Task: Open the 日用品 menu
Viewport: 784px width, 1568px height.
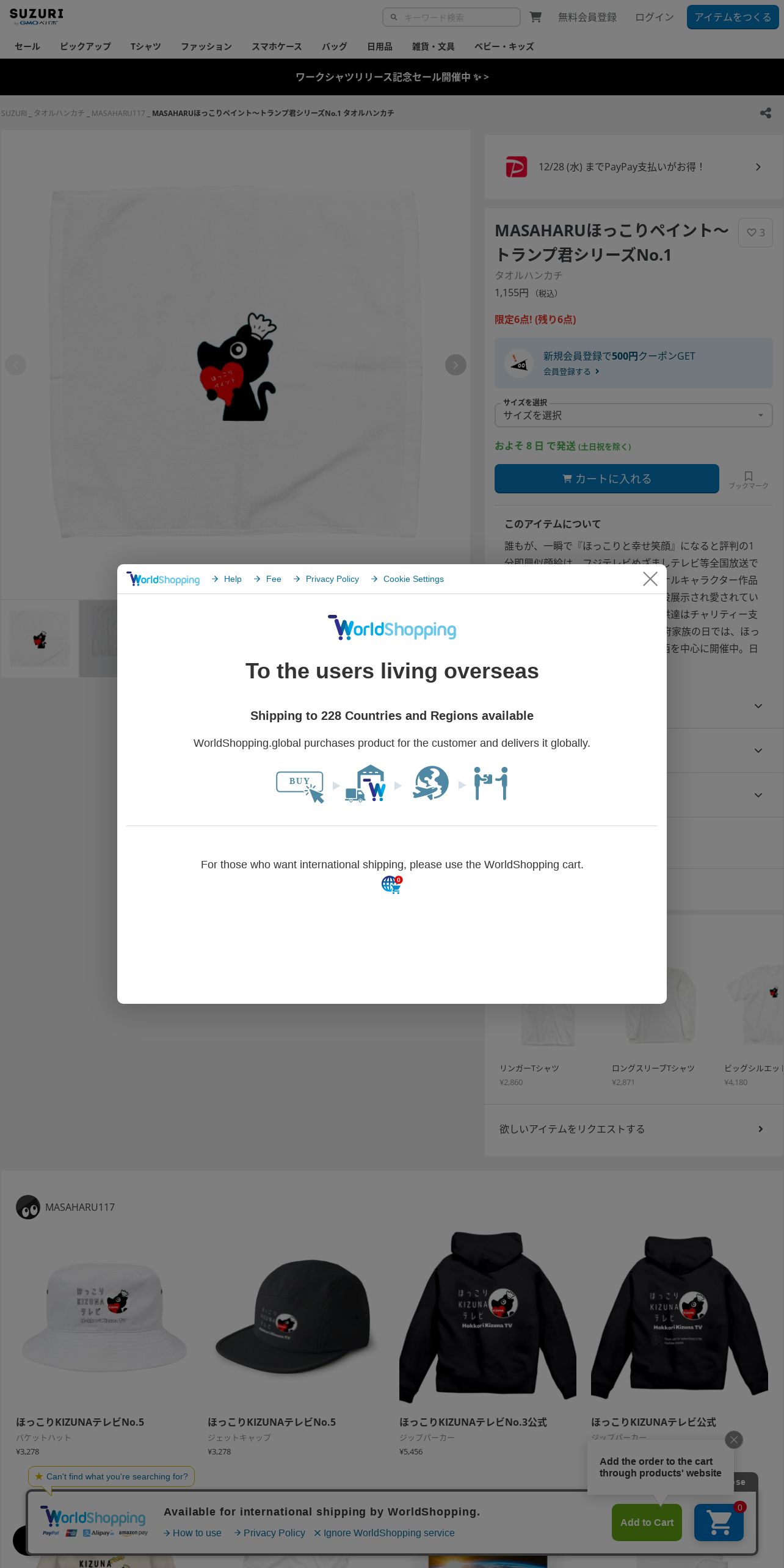Action: (380, 46)
